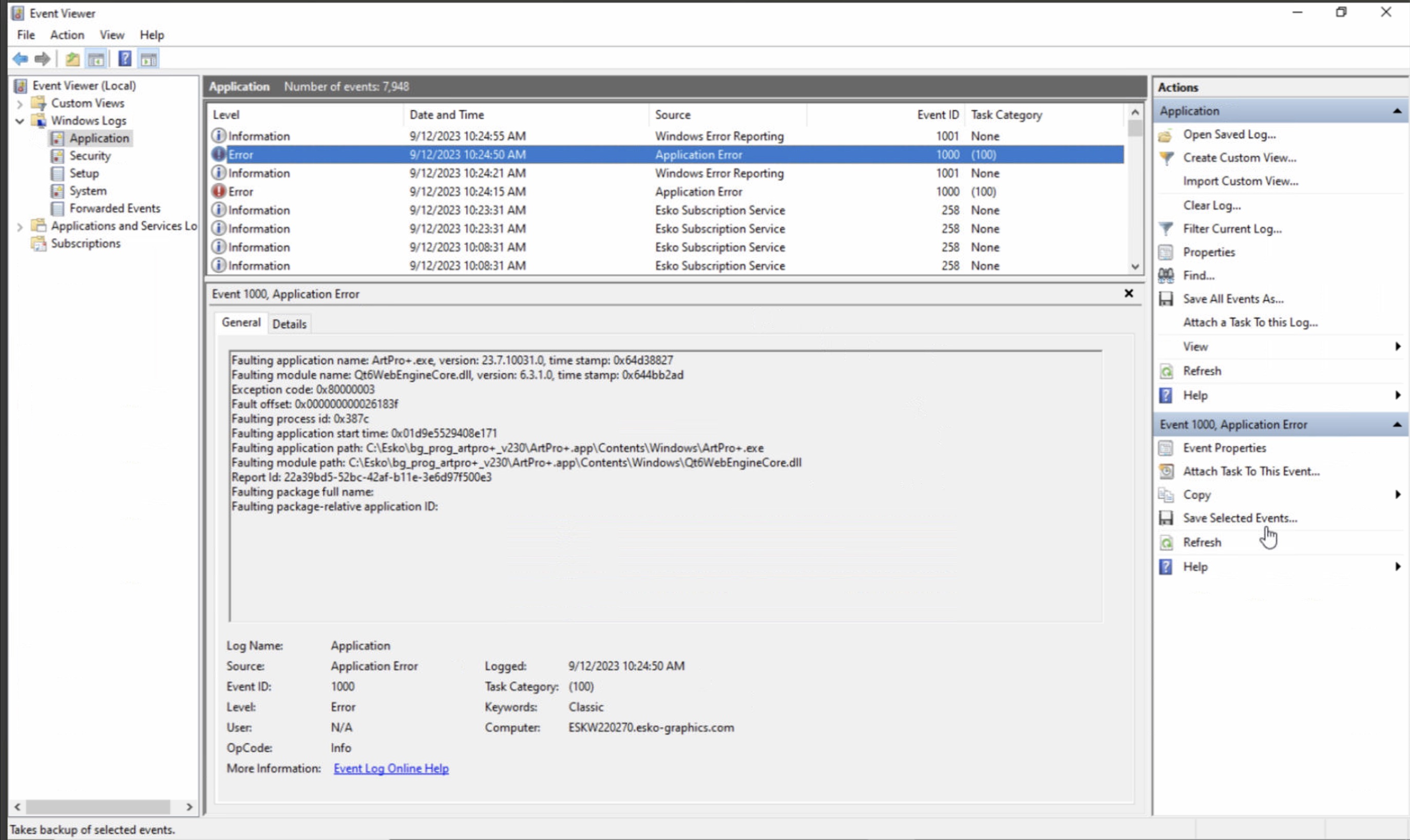Collapse the Windows Logs tree node
Image resolution: width=1410 pixels, height=840 pixels.
pyautogui.click(x=19, y=121)
